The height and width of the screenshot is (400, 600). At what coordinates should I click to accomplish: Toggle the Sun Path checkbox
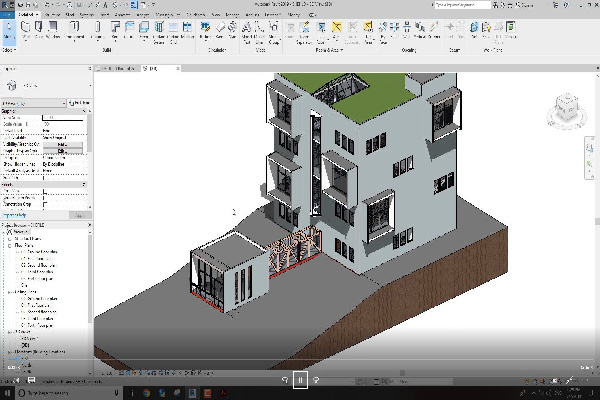pyautogui.click(x=44, y=178)
